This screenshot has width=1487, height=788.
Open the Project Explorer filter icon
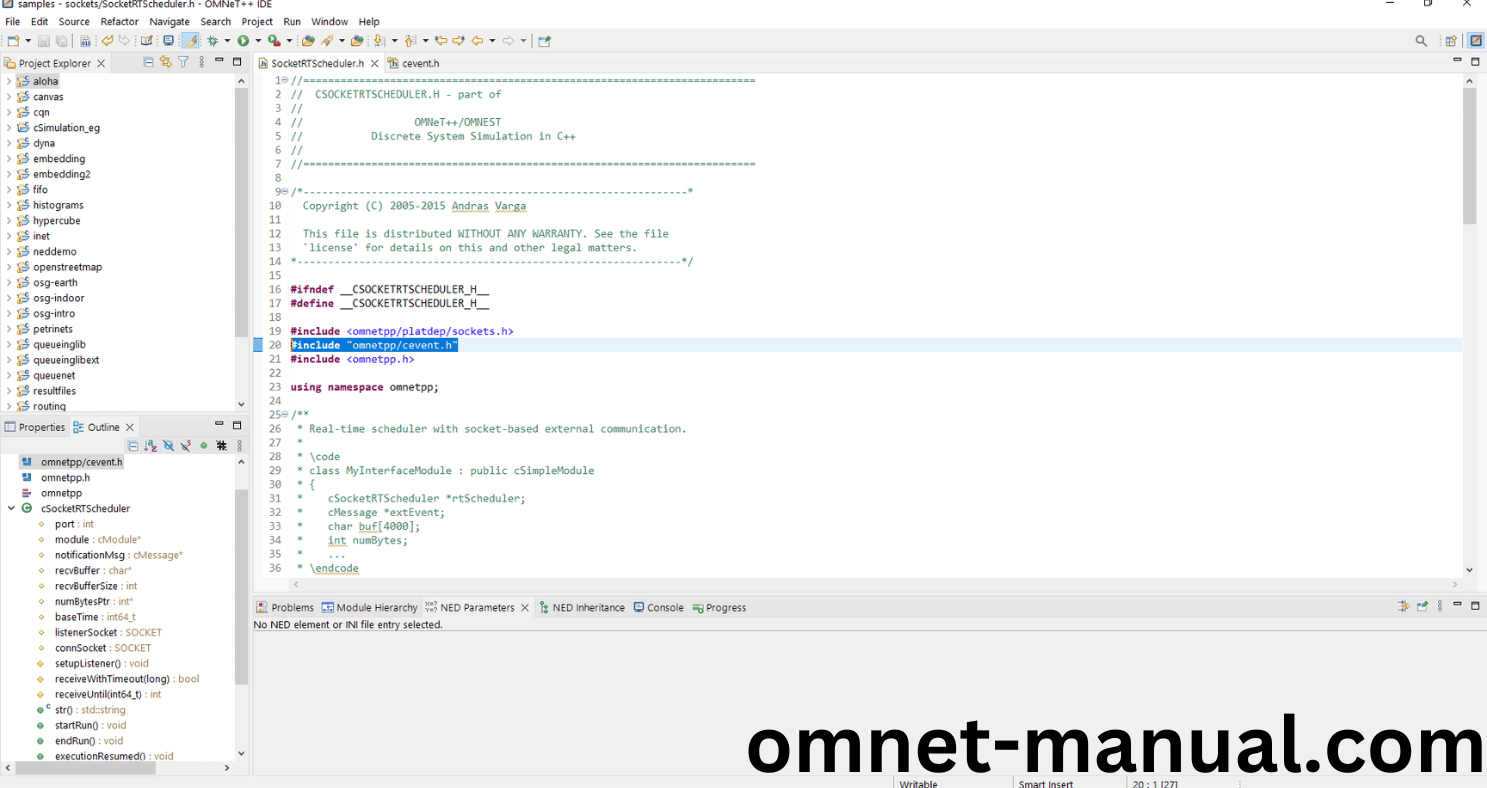coord(183,62)
